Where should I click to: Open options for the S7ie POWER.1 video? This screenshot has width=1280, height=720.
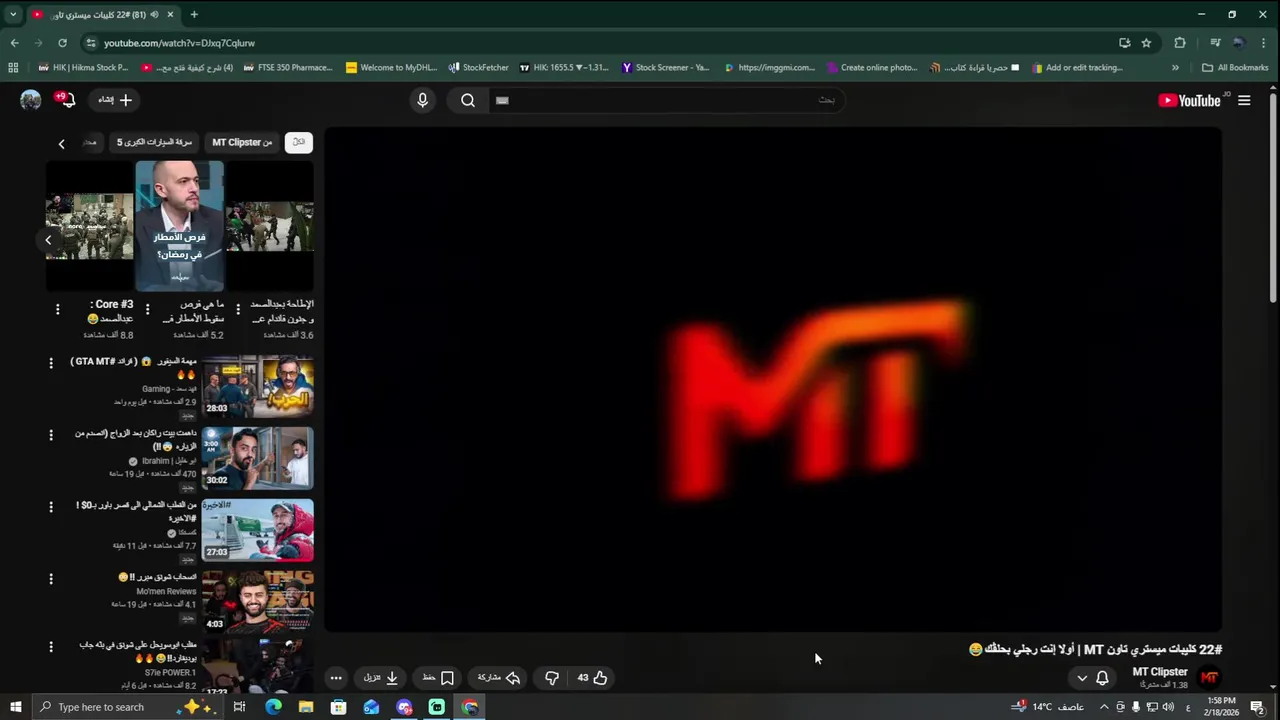coord(51,647)
